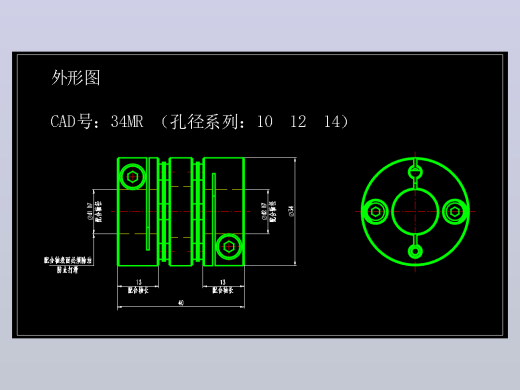Select bottom-right hex screw in side view

pos(229,247)
